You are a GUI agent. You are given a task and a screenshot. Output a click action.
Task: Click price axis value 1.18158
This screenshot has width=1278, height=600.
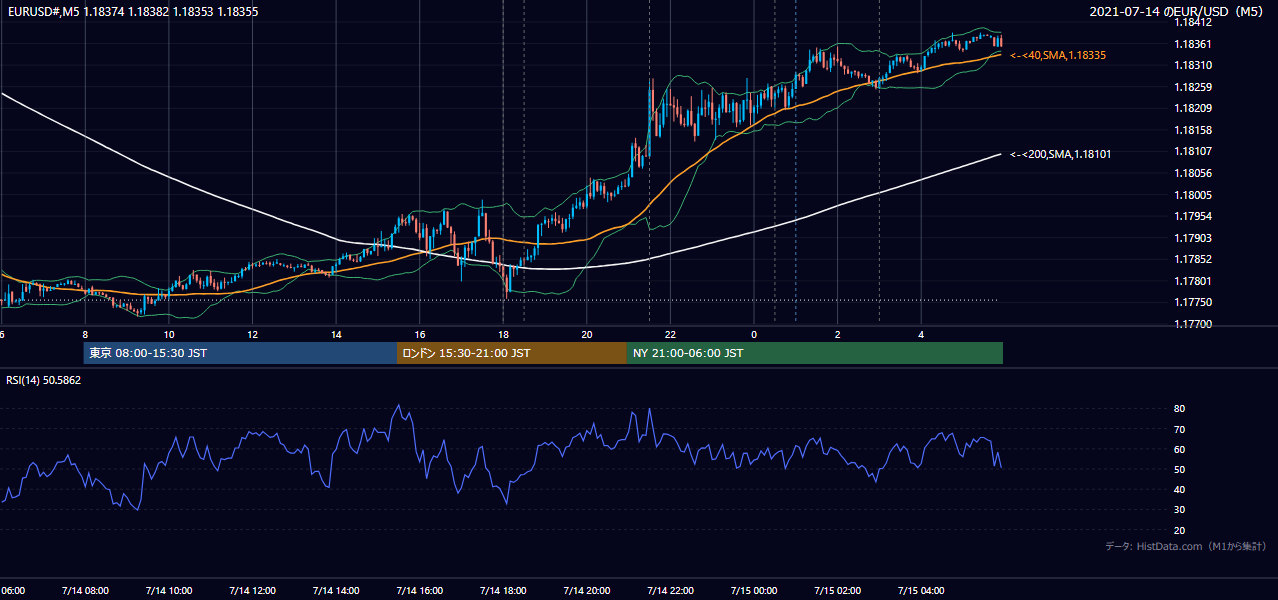click(1192, 130)
